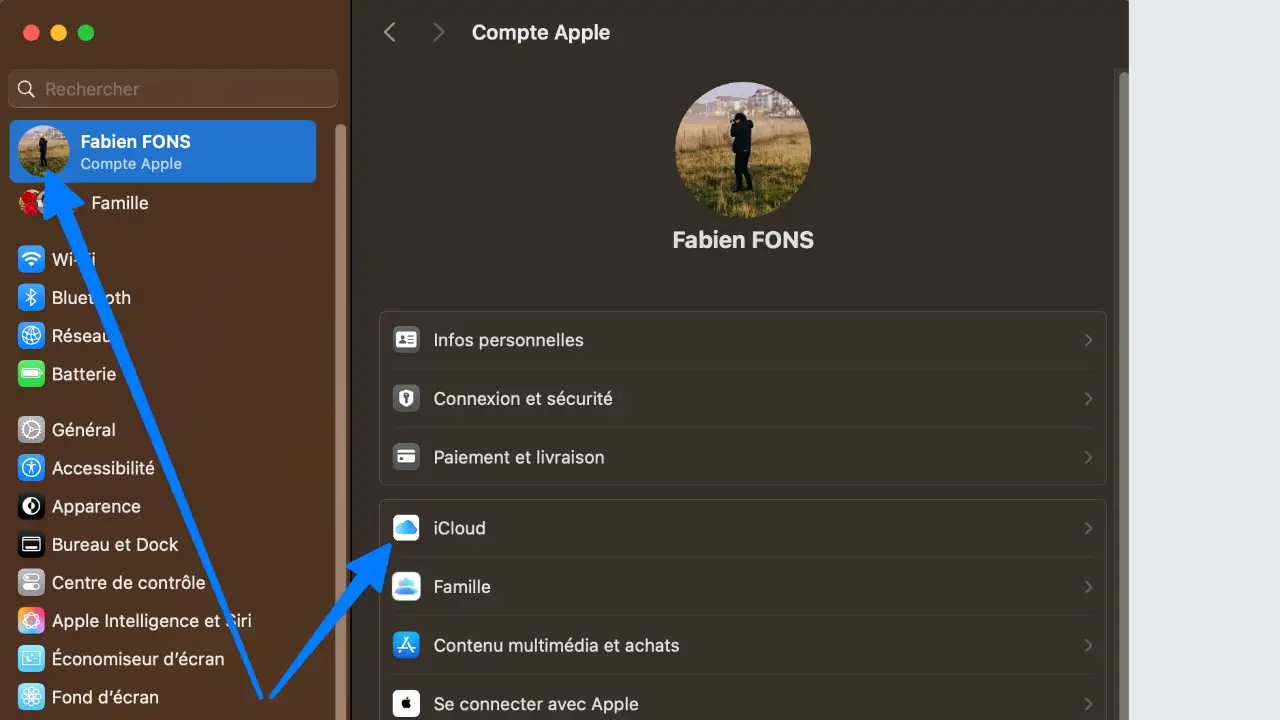This screenshot has width=1280, height=720.
Task: Open Centre de contrôle label
Action: 128,583
